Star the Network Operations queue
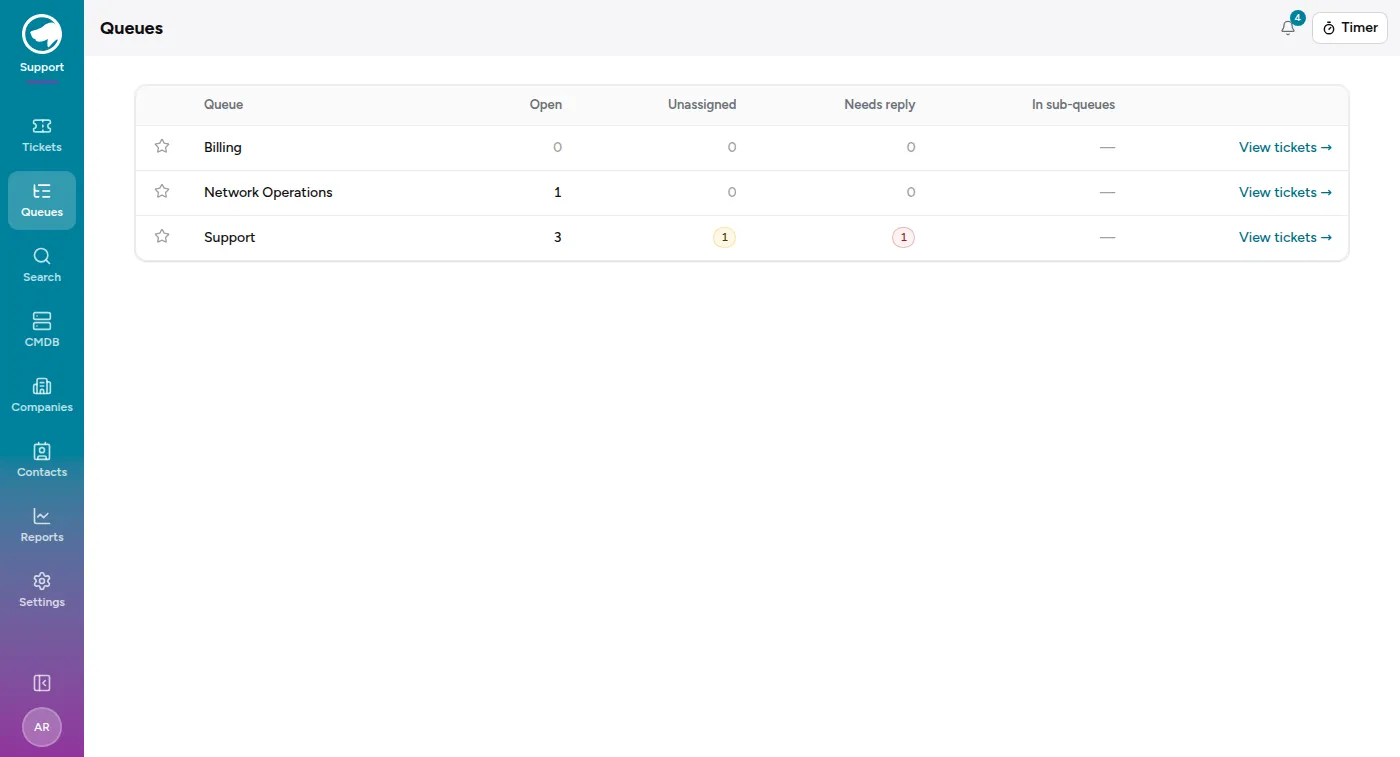The image size is (1400, 757). [162, 192]
